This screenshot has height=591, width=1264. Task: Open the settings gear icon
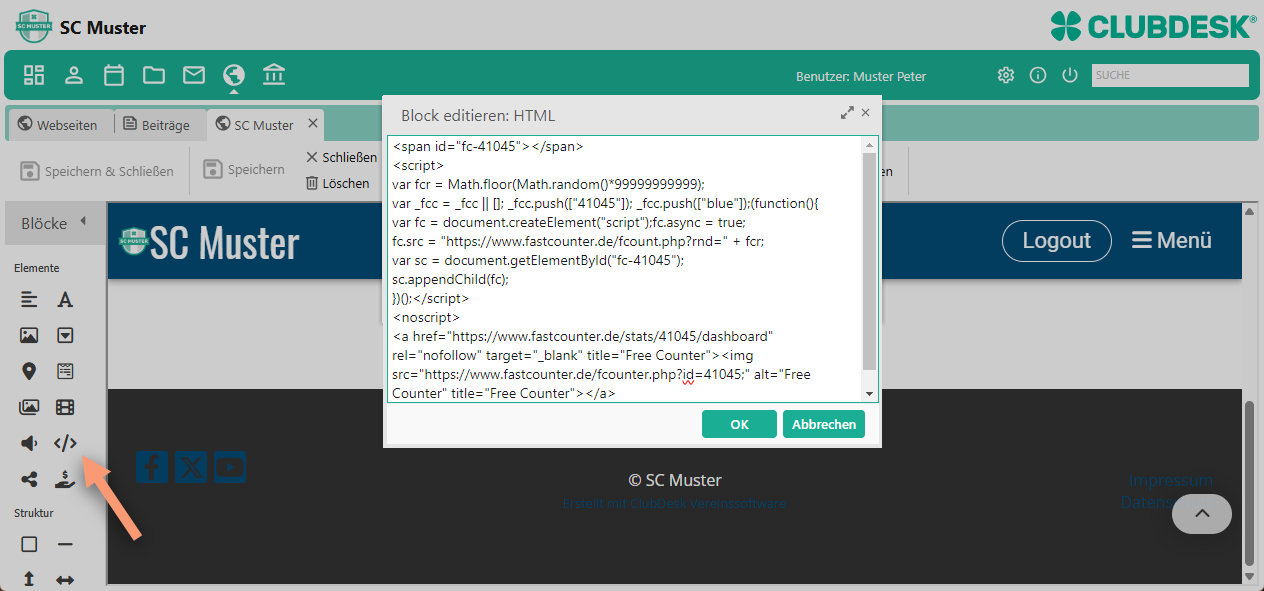click(1006, 75)
